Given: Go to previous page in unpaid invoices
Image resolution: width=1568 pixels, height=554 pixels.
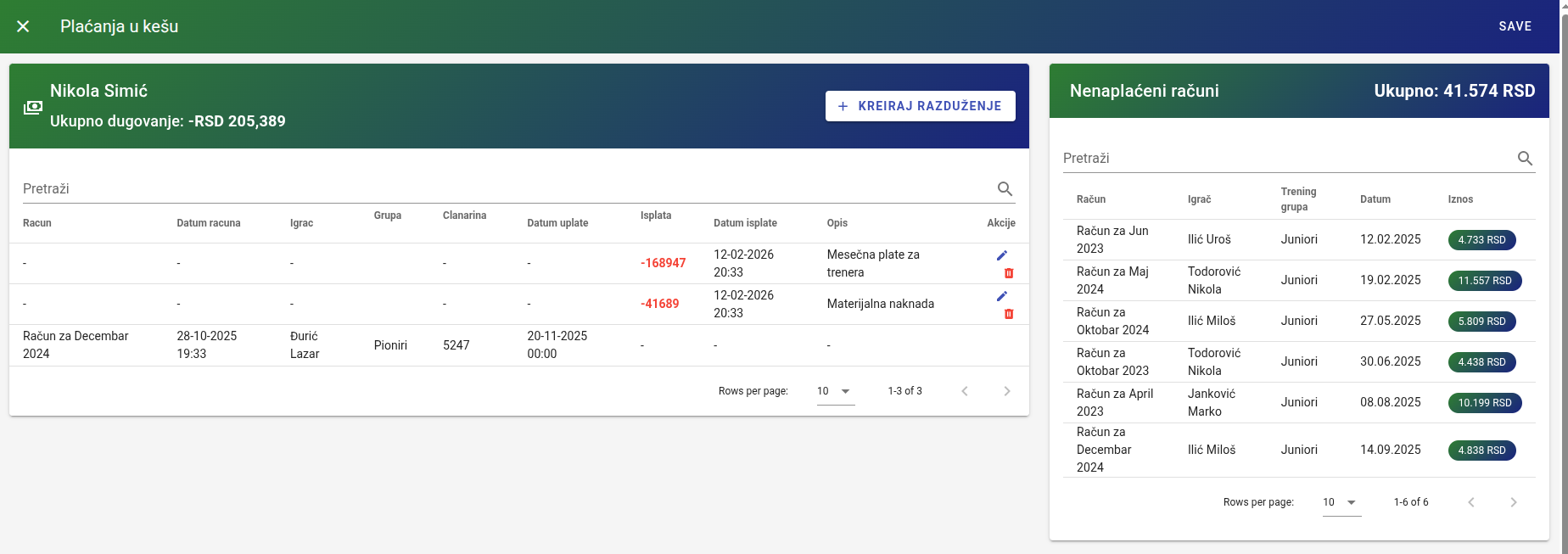Looking at the screenshot, I should (1470, 502).
